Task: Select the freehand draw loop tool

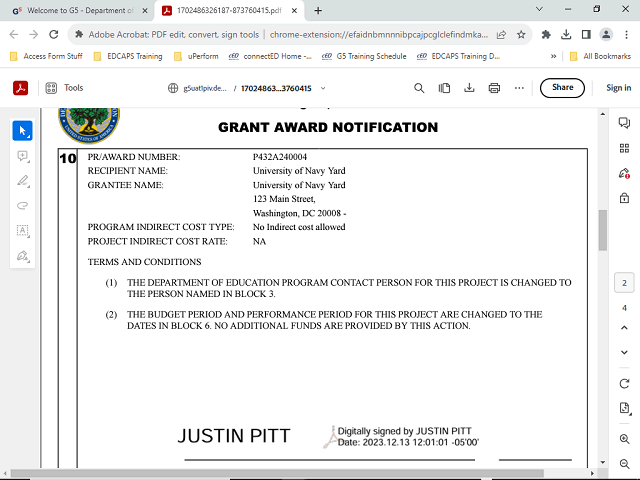Action: tap(22, 206)
